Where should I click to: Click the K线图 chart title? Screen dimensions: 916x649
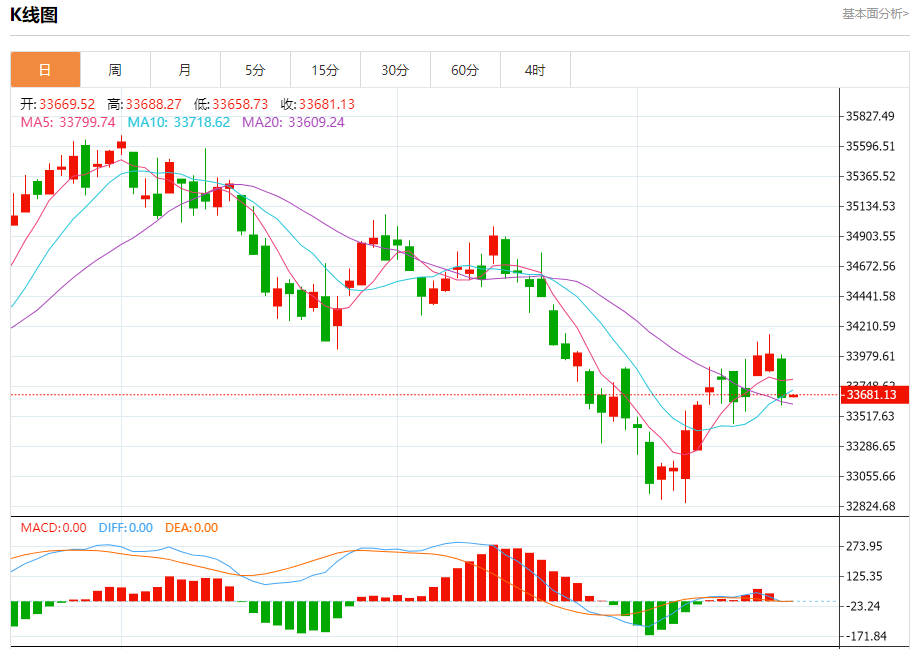pyautogui.click(x=34, y=15)
